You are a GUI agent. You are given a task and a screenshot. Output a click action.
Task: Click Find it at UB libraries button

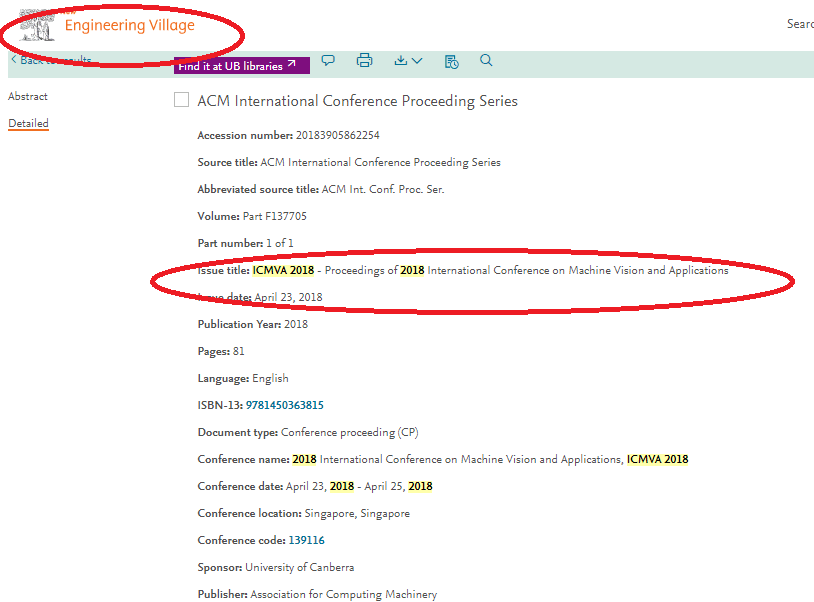(241, 65)
